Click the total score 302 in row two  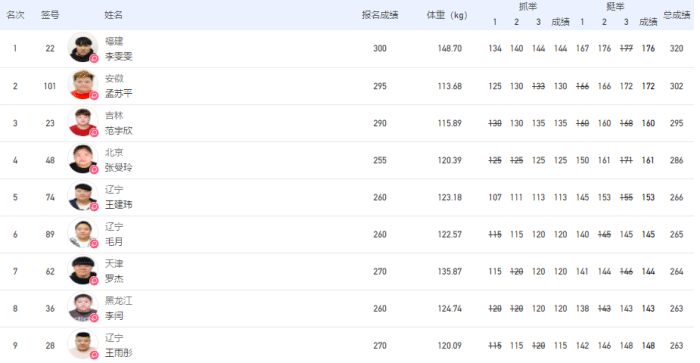click(x=676, y=86)
